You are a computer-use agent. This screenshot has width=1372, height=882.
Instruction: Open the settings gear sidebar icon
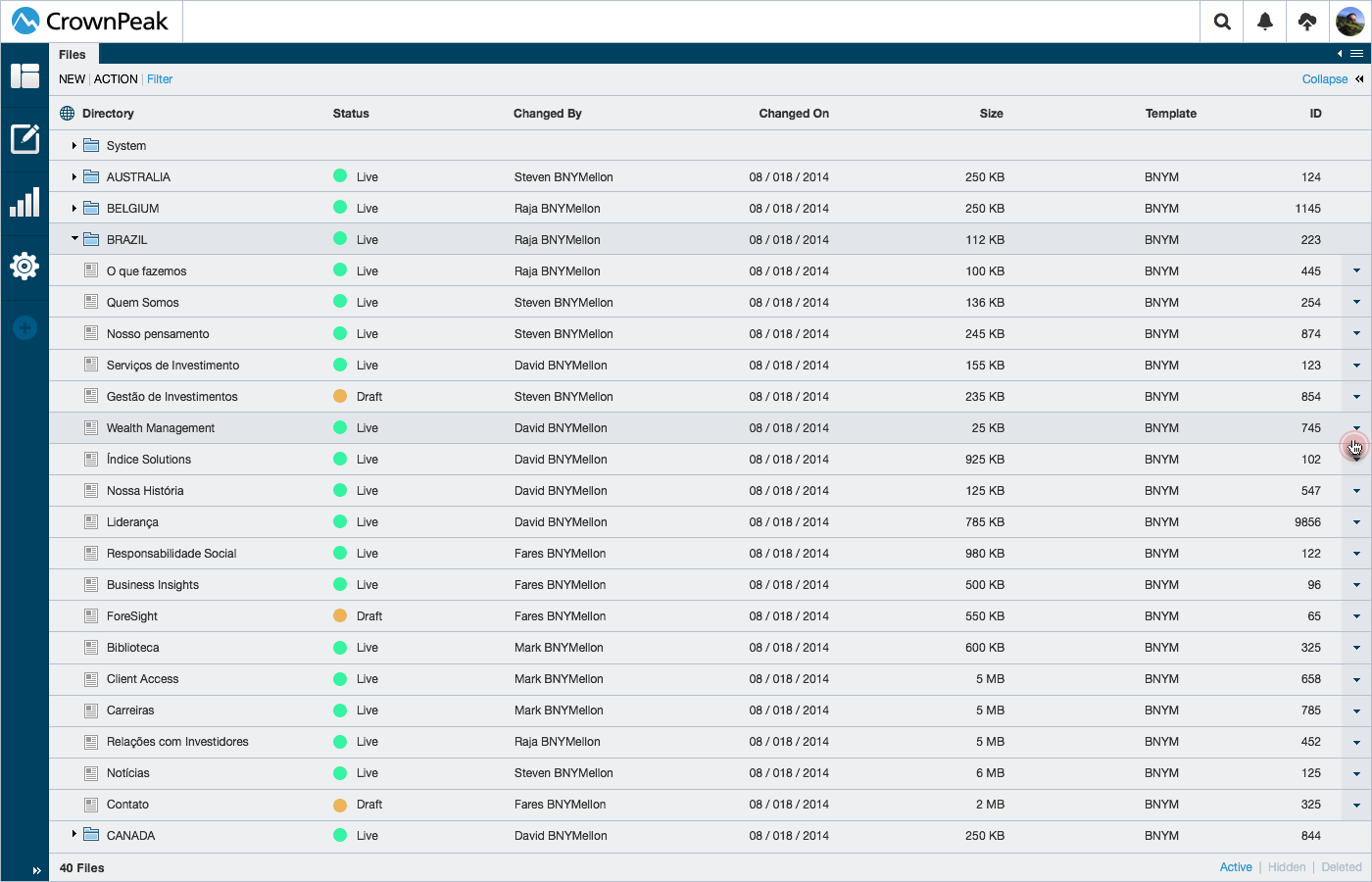[24, 266]
